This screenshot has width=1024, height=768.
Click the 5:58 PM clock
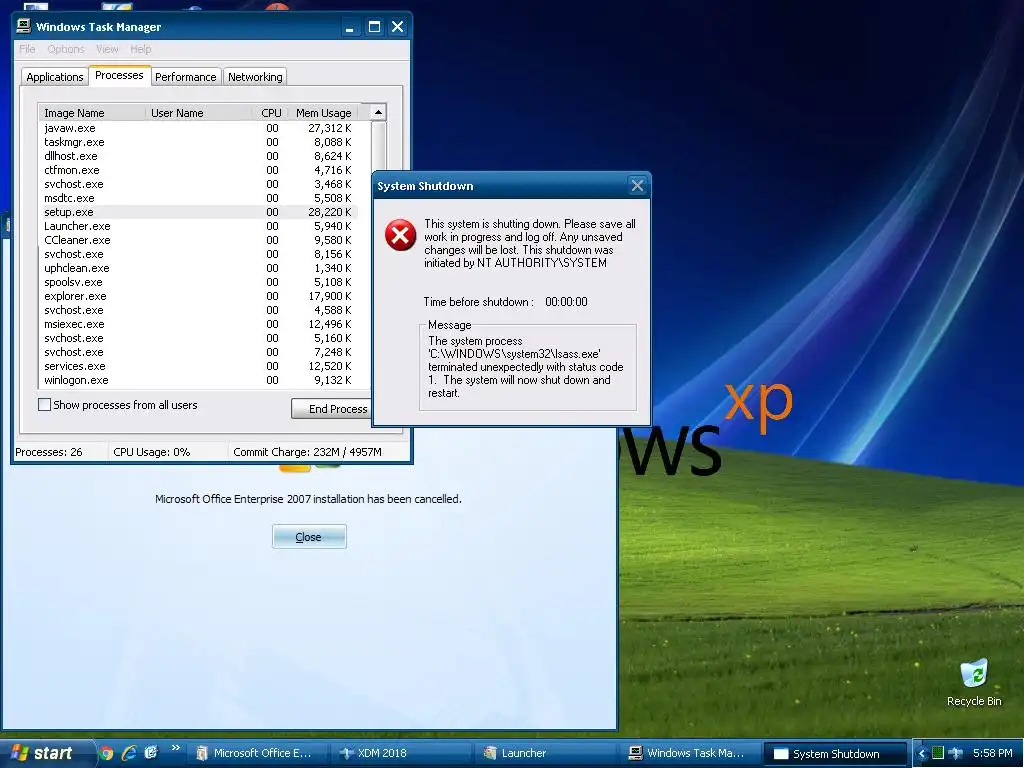point(993,753)
